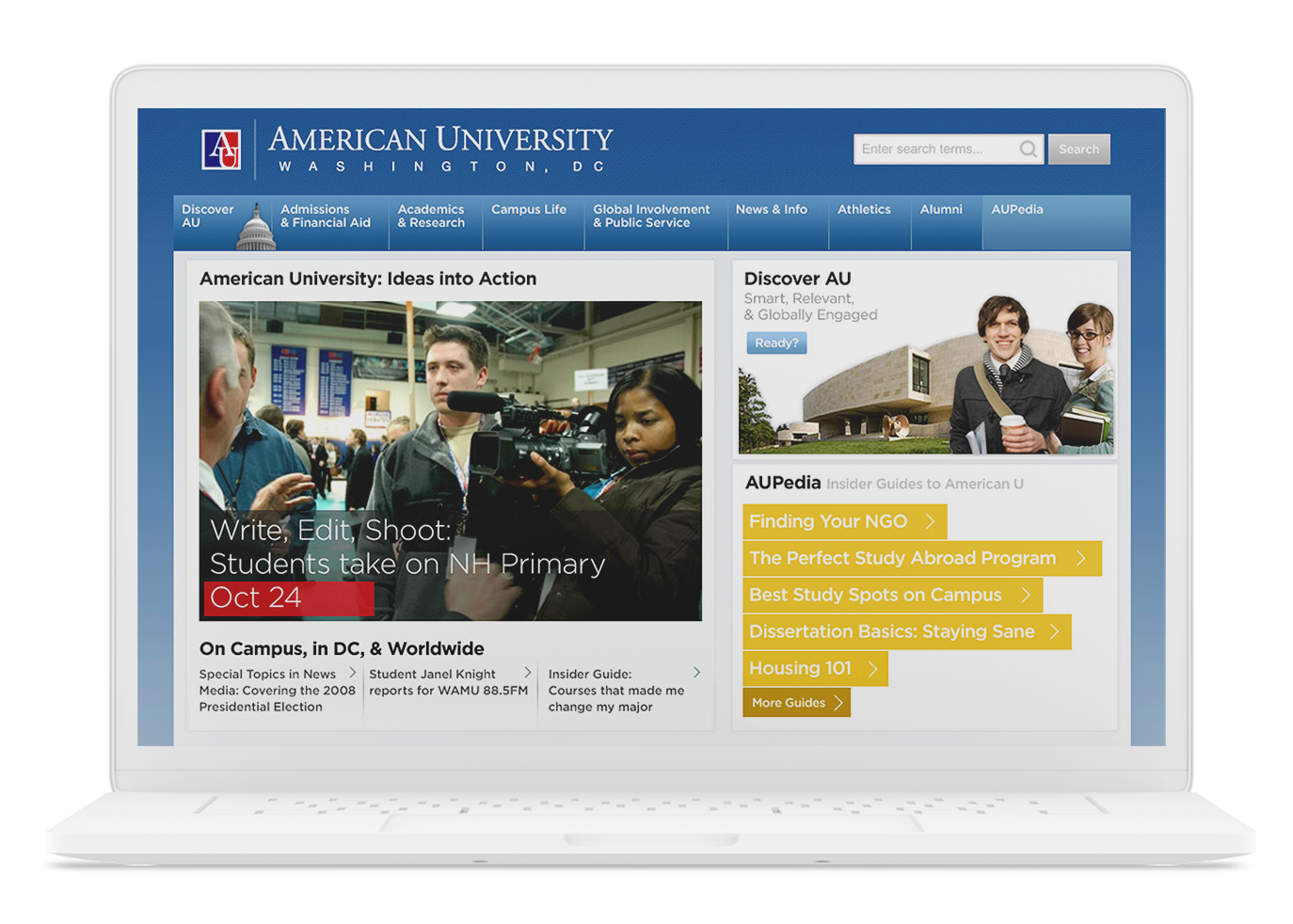The width and height of the screenshot is (1293, 924).
Task: Click the Discover AU panel heading
Action: [797, 279]
